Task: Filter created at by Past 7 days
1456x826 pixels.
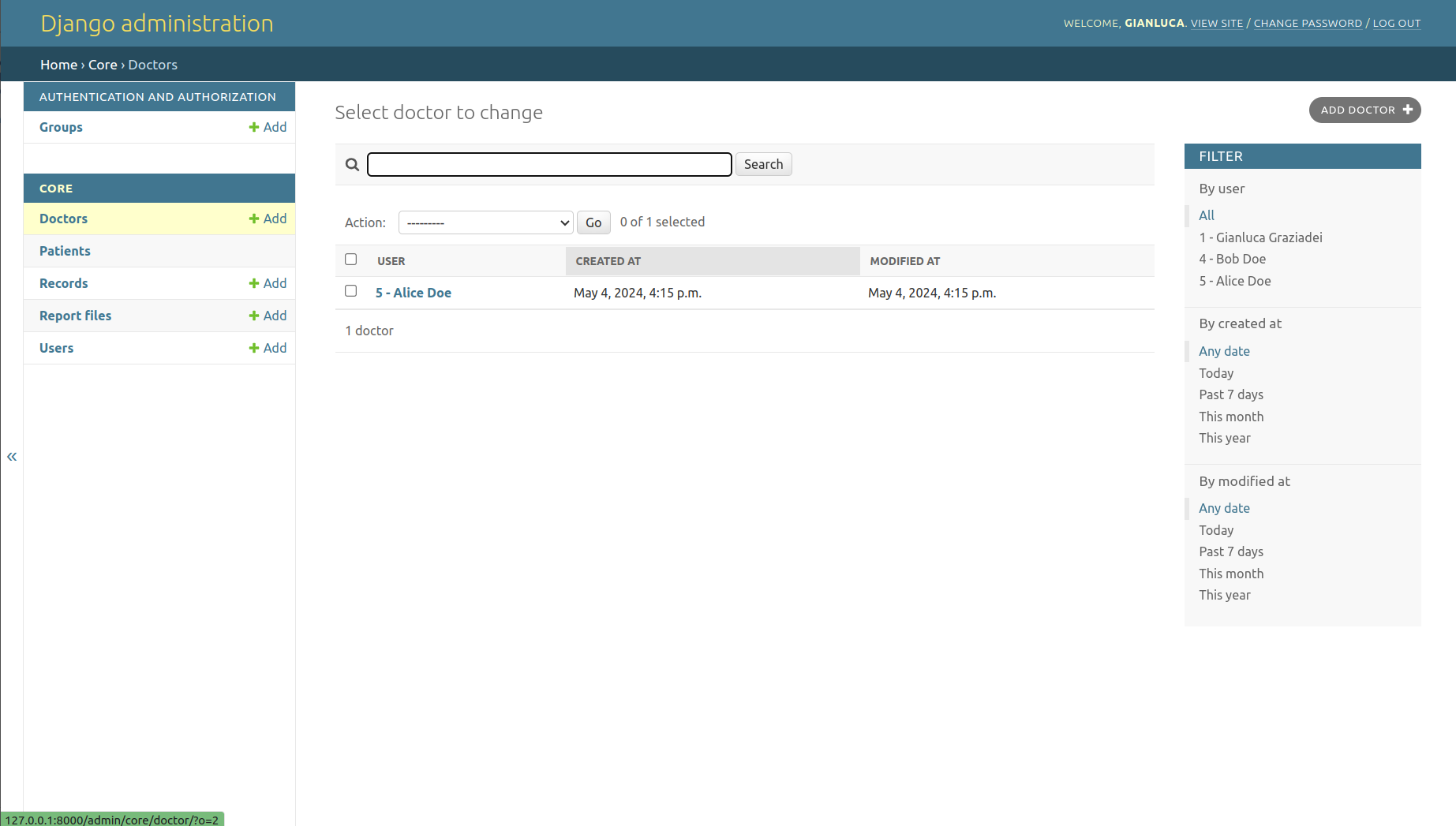Action: pyautogui.click(x=1231, y=394)
